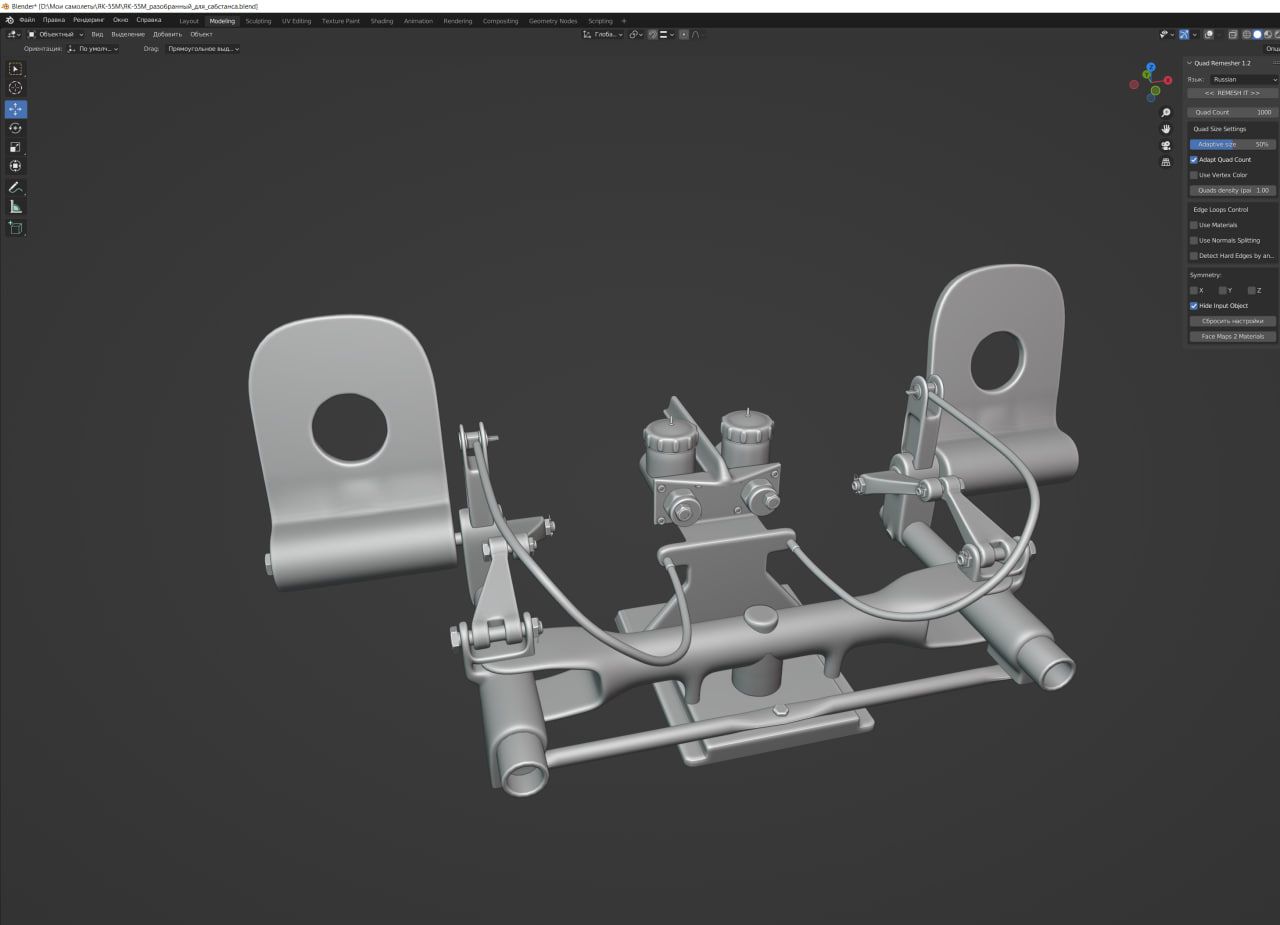This screenshot has height=925, width=1280.
Task: Open the Russian language dropdown
Action: click(x=1243, y=79)
